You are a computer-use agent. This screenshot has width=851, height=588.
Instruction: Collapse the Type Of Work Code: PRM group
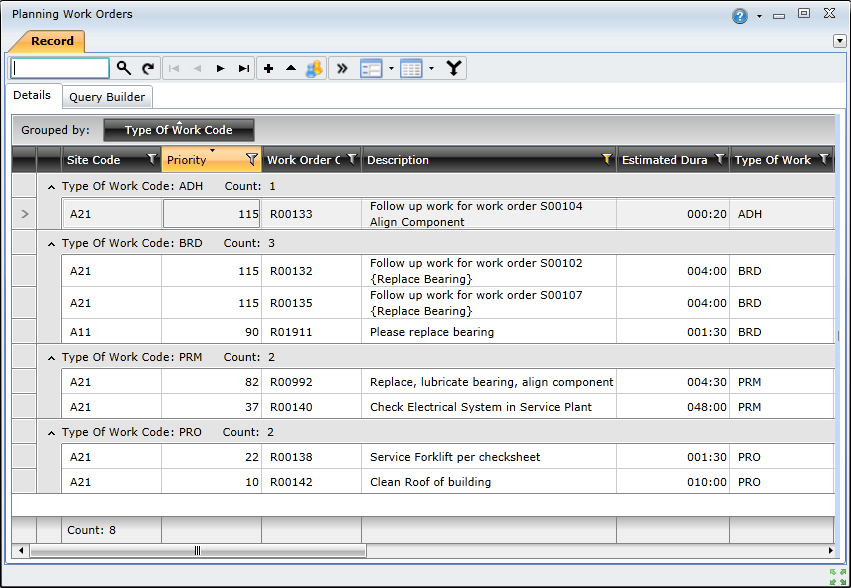click(51, 357)
